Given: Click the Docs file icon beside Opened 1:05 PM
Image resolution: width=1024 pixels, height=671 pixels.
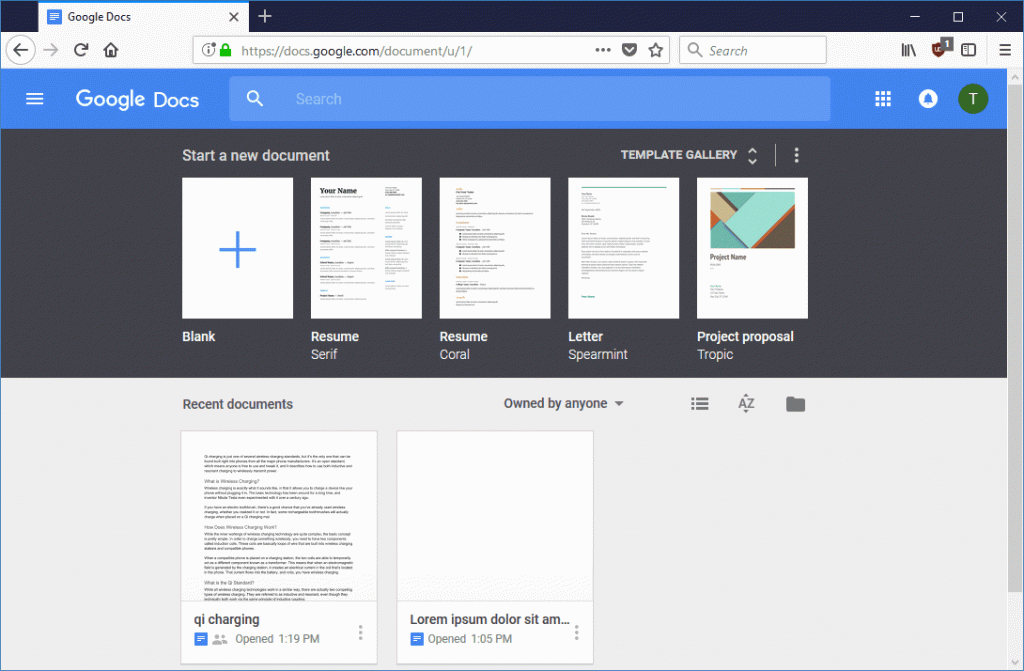Looking at the screenshot, I should (417, 639).
